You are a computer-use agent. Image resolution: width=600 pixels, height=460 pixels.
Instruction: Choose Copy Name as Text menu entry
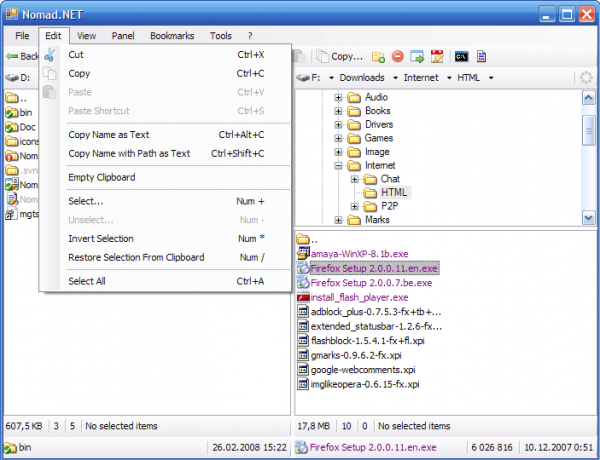point(108,134)
